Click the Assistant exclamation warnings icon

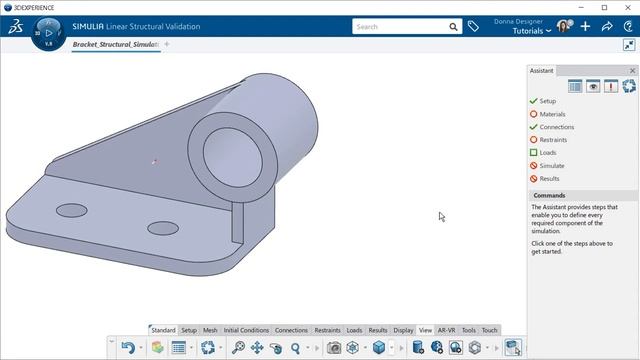coord(611,87)
